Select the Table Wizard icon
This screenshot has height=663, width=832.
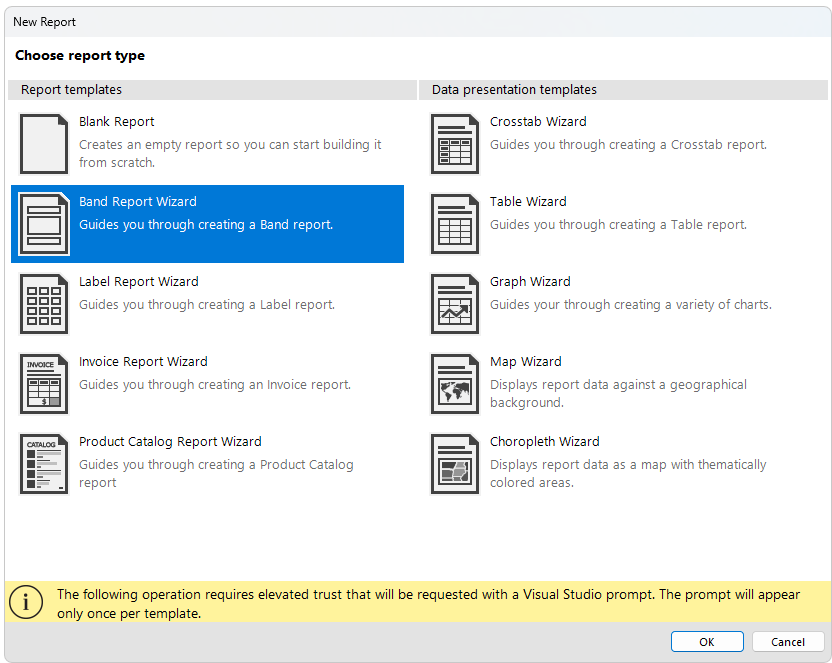tap(455, 223)
